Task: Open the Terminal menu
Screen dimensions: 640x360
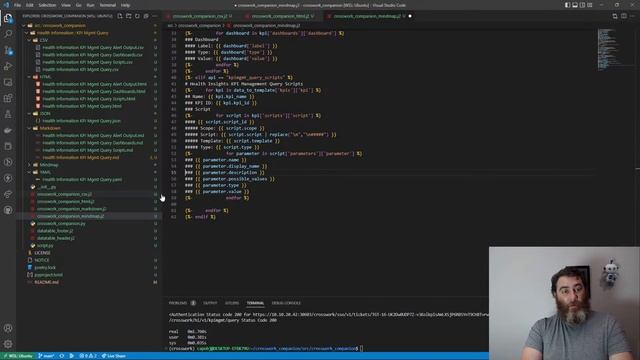Action: [x=107, y=5]
